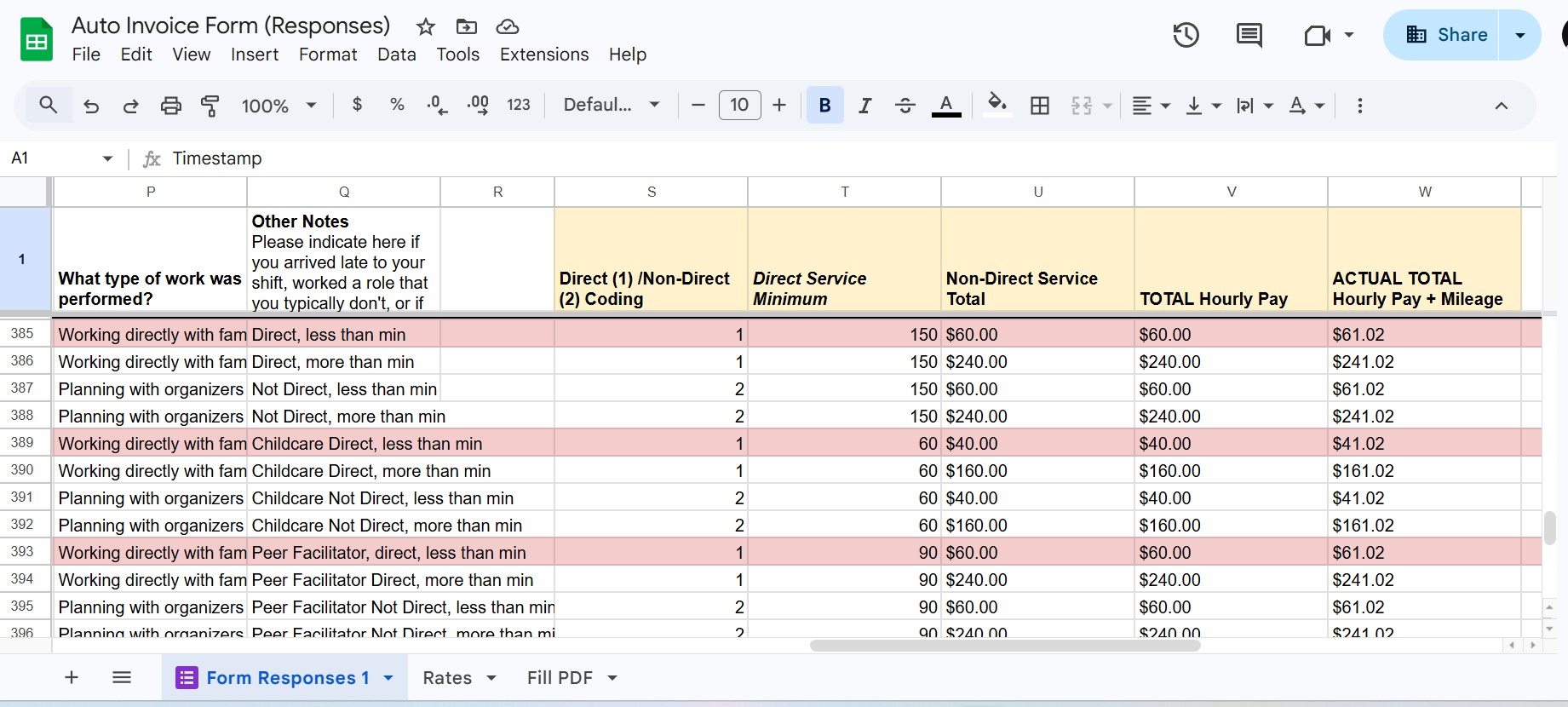
Task: Add a new sheet with plus button
Action: point(72,677)
